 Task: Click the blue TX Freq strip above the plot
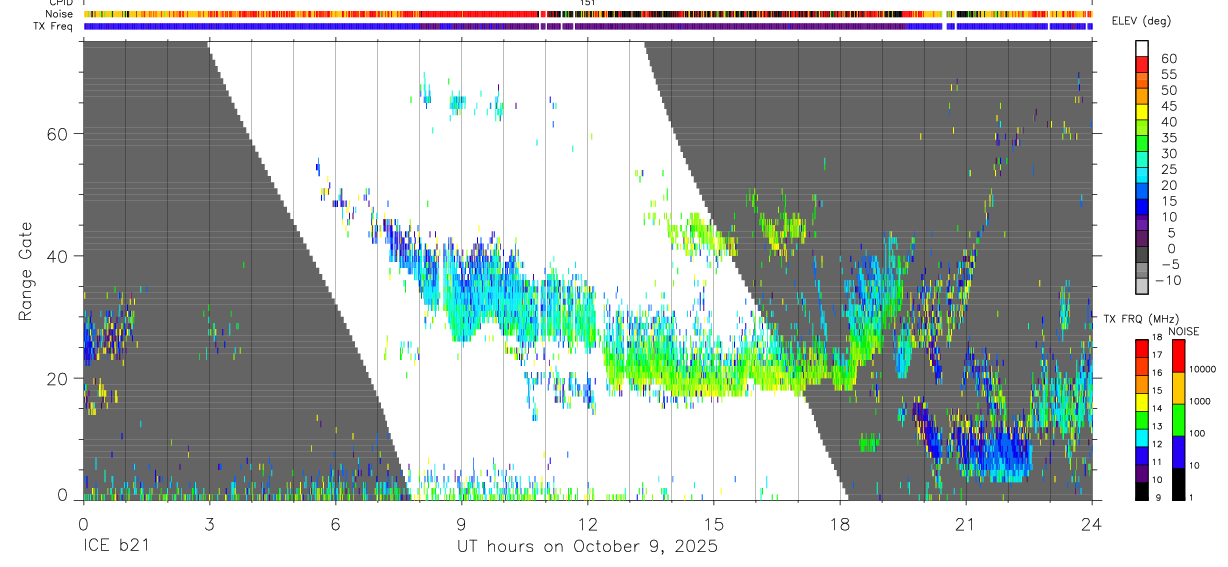tap(587, 26)
